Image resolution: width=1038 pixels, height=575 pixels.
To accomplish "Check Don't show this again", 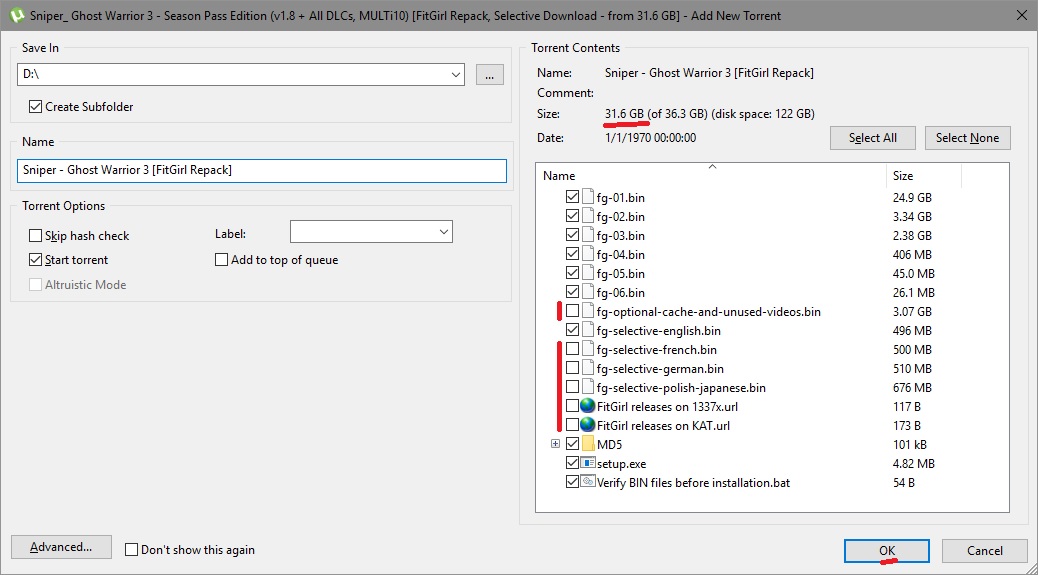I will click(x=132, y=550).
